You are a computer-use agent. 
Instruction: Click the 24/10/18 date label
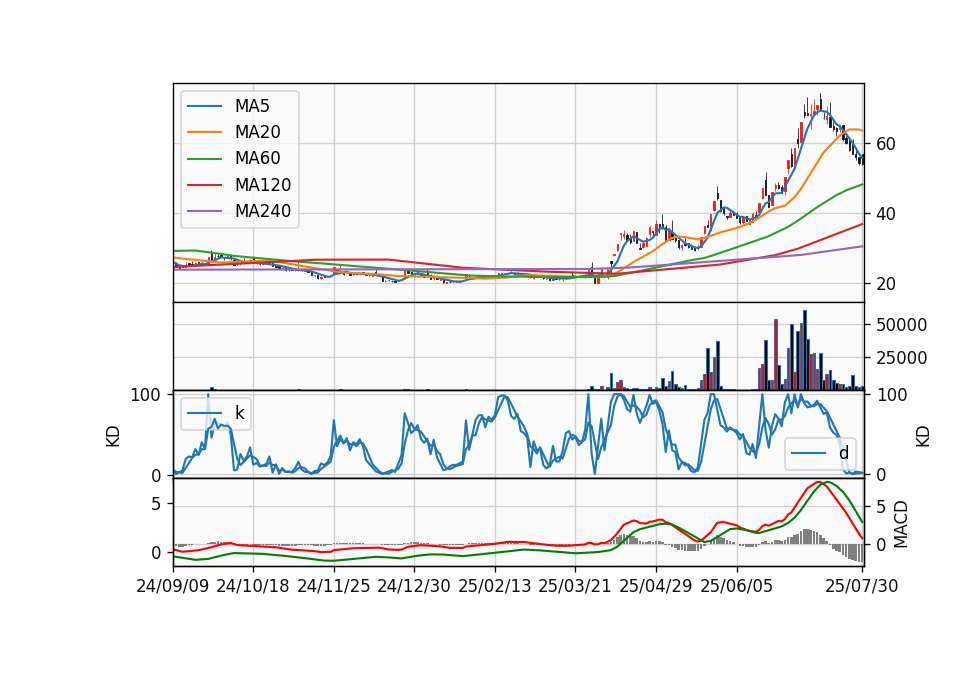click(253, 586)
